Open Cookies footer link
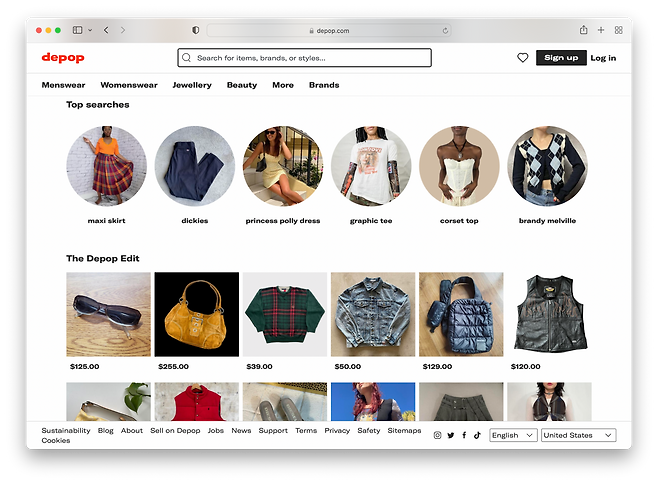Viewport: 658px width, 484px height. click(56, 440)
